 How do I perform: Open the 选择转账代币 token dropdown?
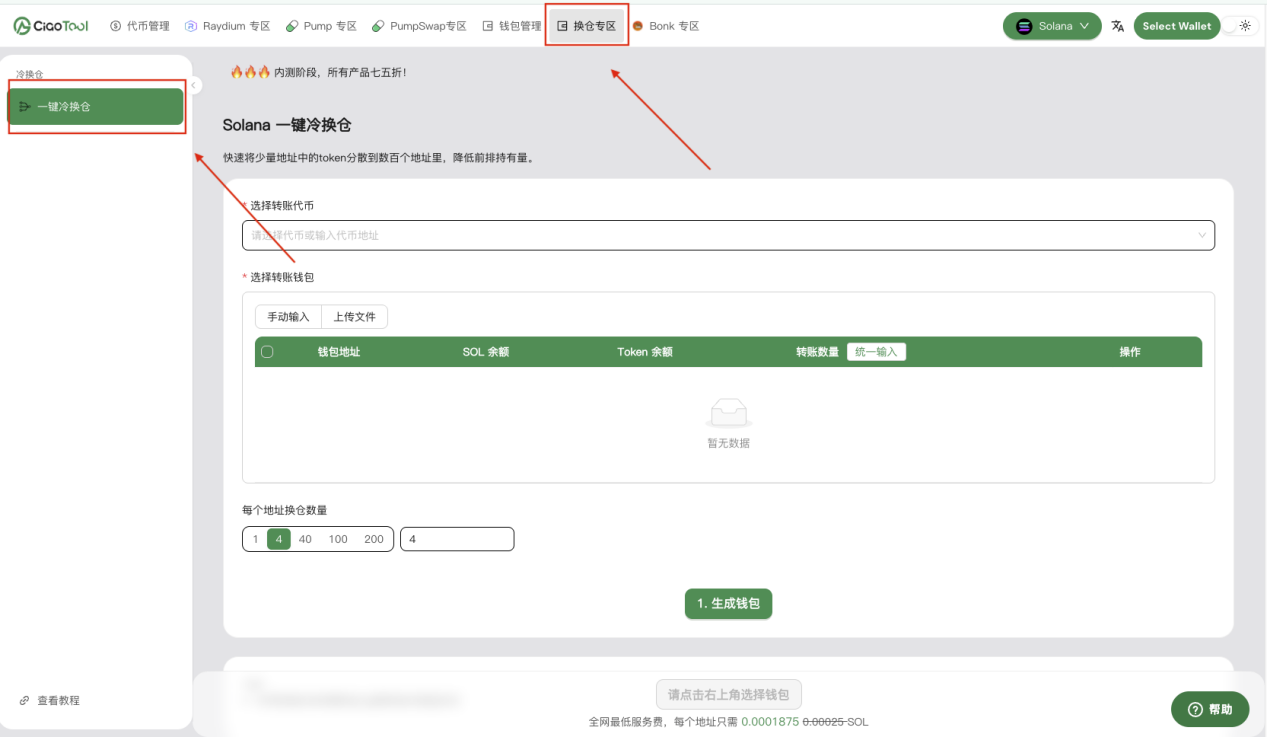coord(728,235)
